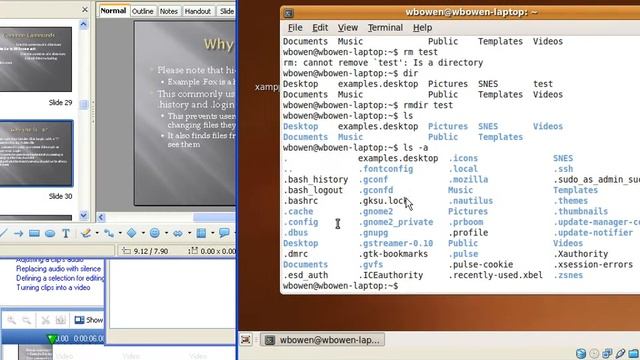640x360 pixels.
Task: Open the terminal File menu
Action: pos(295,28)
